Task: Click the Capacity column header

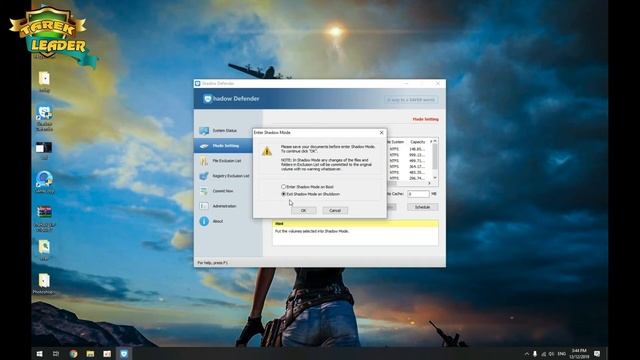Action: pyautogui.click(x=418, y=142)
